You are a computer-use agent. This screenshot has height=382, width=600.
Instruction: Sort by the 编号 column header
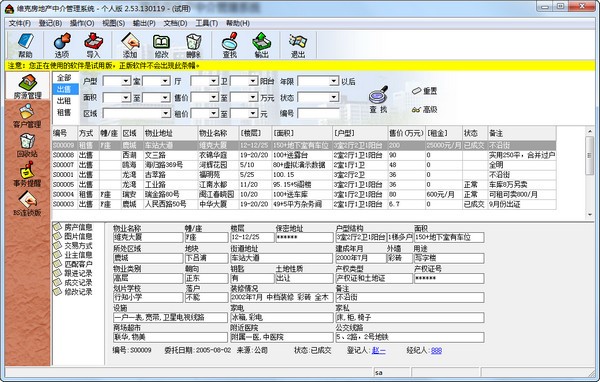coord(65,133)
